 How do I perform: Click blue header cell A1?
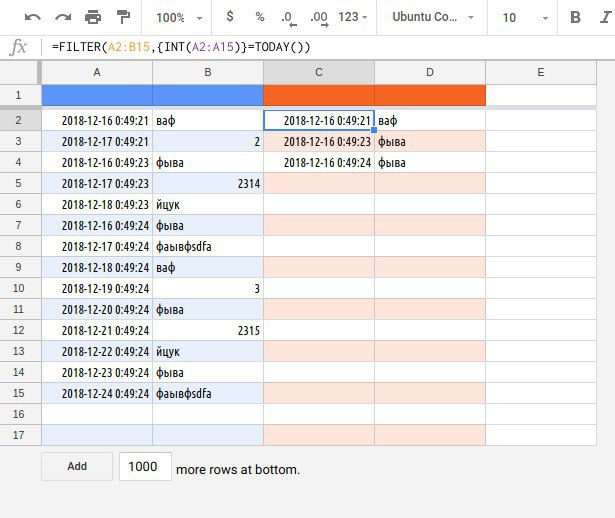coord(97,95)
